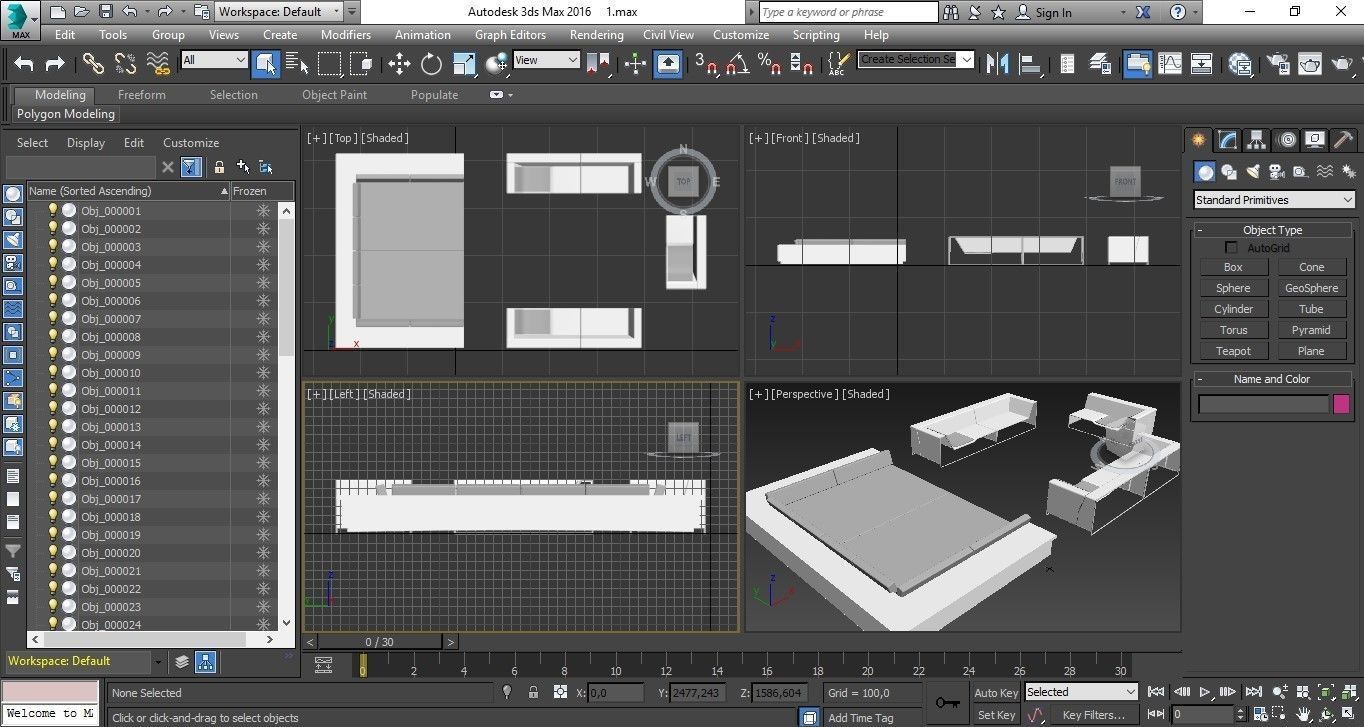Open the Selection Filter 'All' dropdown
1364x727 pixels.
click(214, 60)
